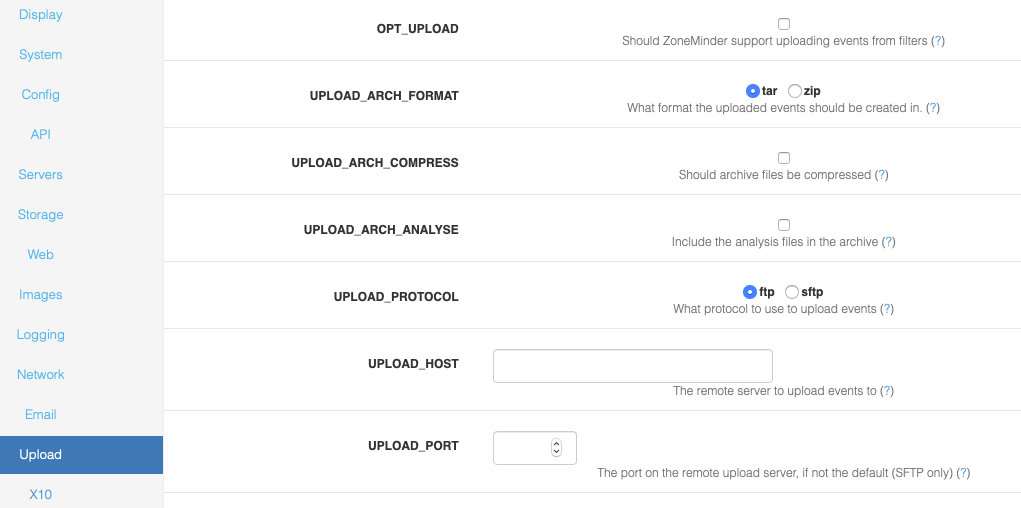This screenshot has width=1021, height=508.
Task: Switch to the Logging options tab
Action: pyautogui.click(x=40, y=335)
